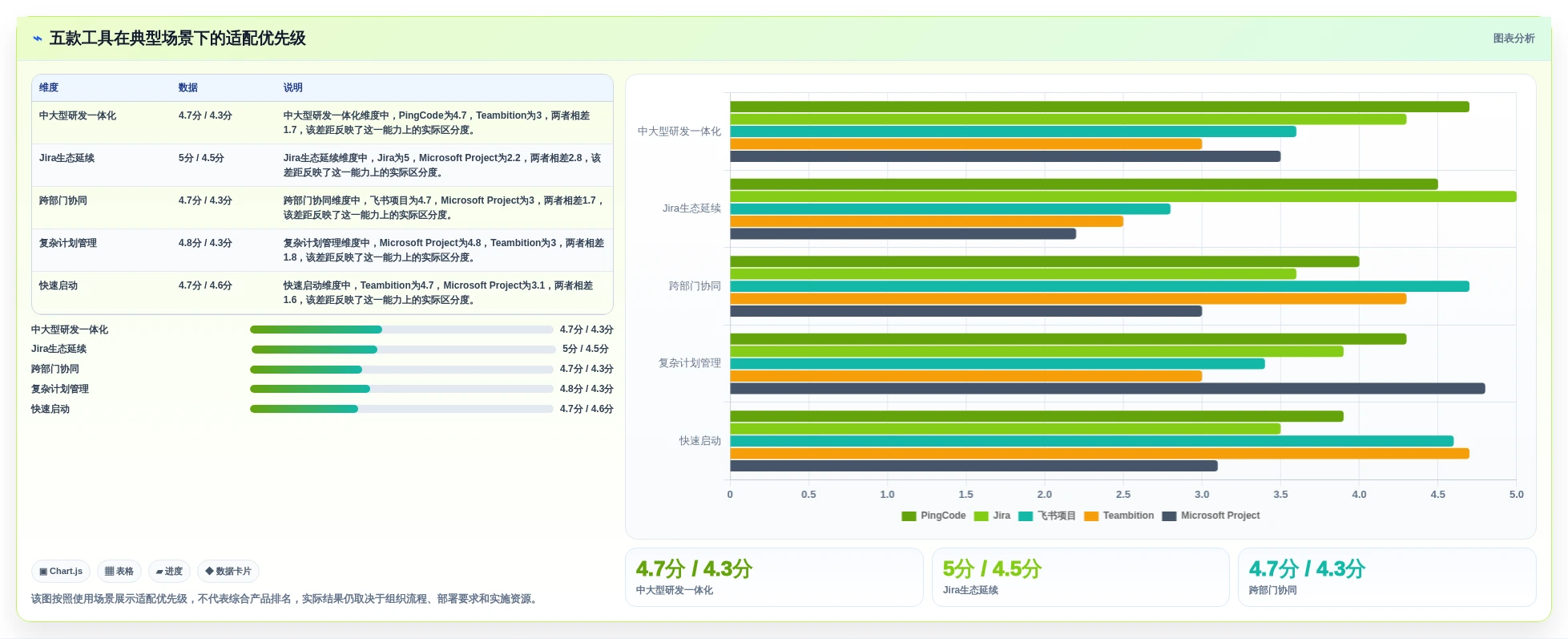Select table cell 中大型研发一体化

[x=78, y=115]
